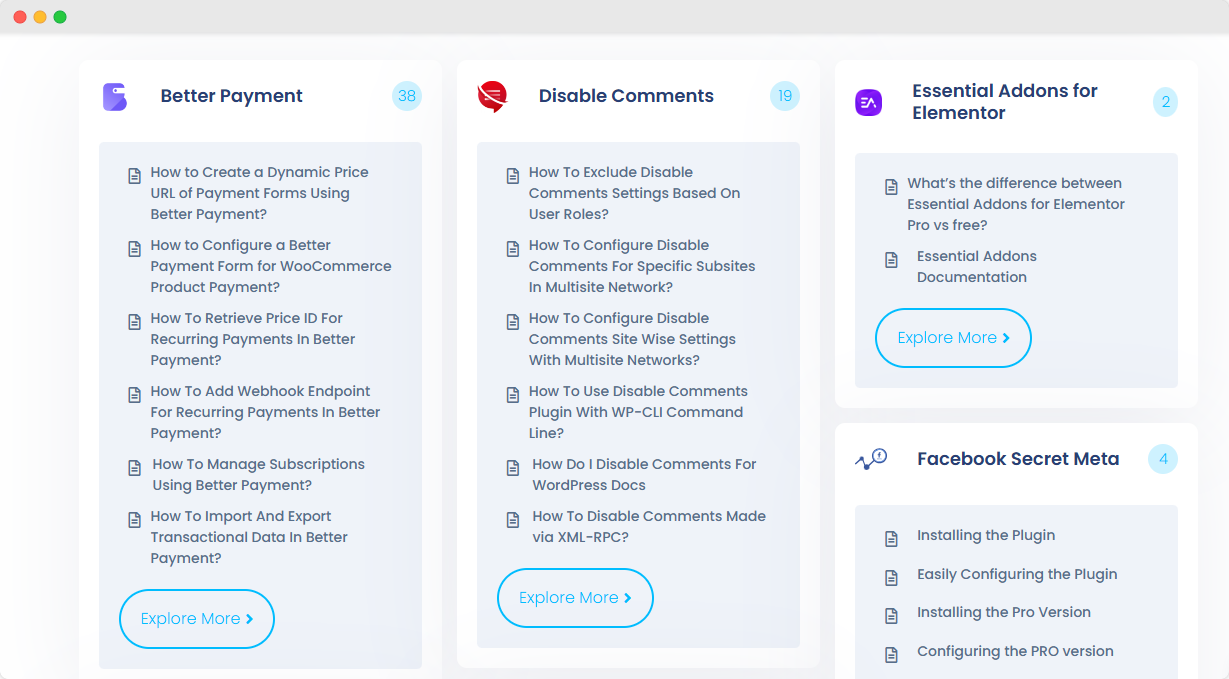Click document icon beside WordPress Docs article
The height and width of the screenshot is (679, 1229).
click(512, 468)
